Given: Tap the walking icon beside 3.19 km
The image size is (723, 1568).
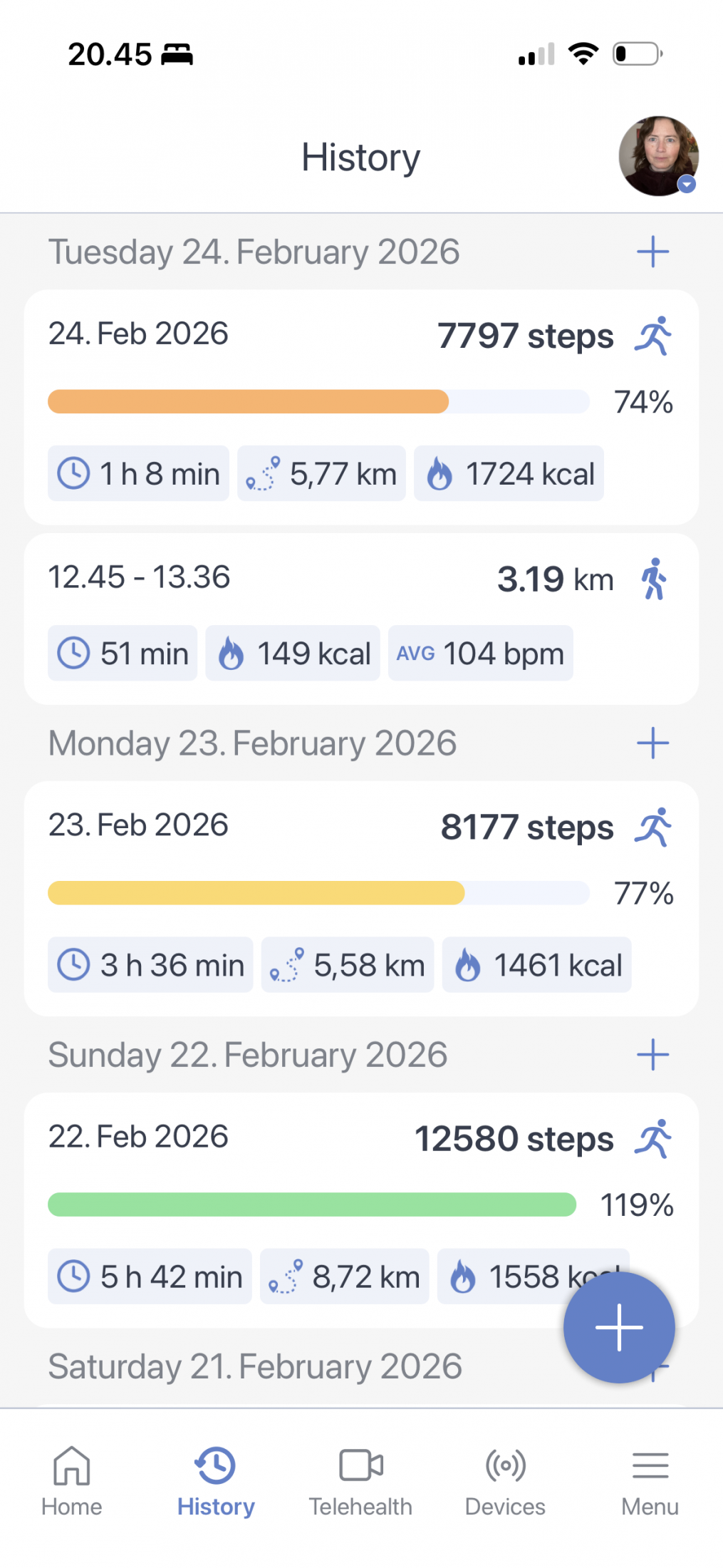Looking at the screenshot, I should coord(654,579).
